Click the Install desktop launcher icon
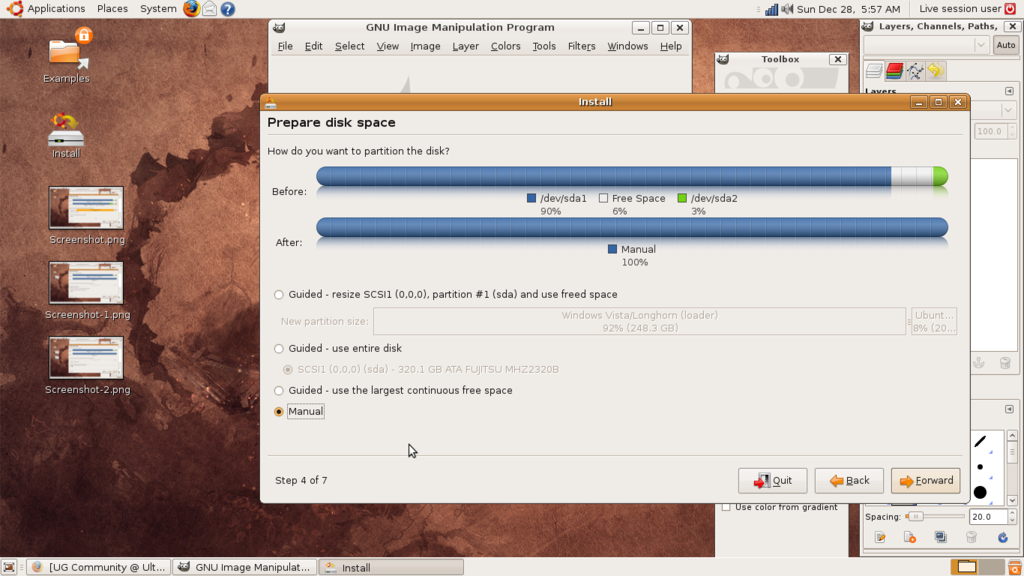The height and width of the screenshot is (576, 1024). point(66,135)
